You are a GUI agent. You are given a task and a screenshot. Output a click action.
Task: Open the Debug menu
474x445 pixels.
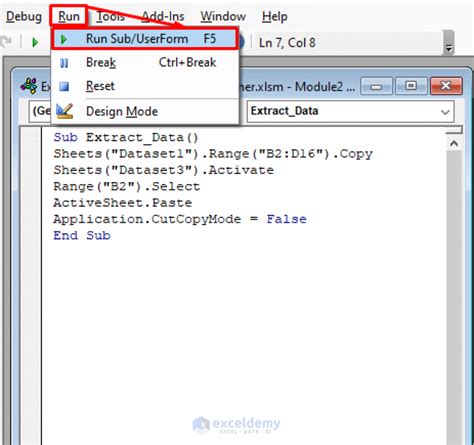[24, 17]
